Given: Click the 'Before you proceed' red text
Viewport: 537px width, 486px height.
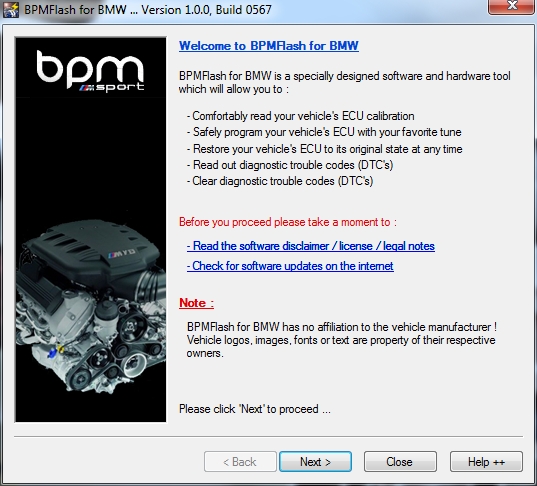Looking at the screenshot, I should point(288,222).
